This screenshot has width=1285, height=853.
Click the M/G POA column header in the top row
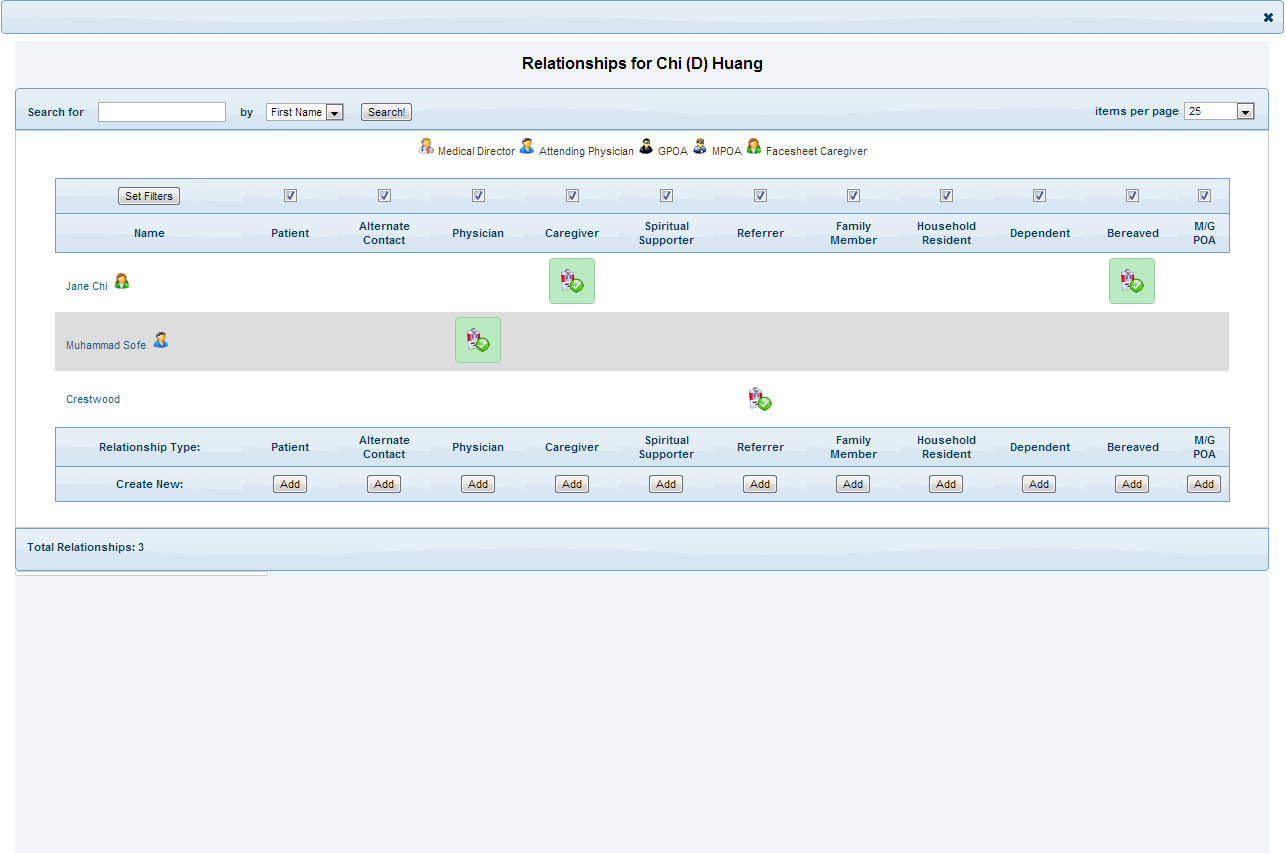coord(1204,233)
